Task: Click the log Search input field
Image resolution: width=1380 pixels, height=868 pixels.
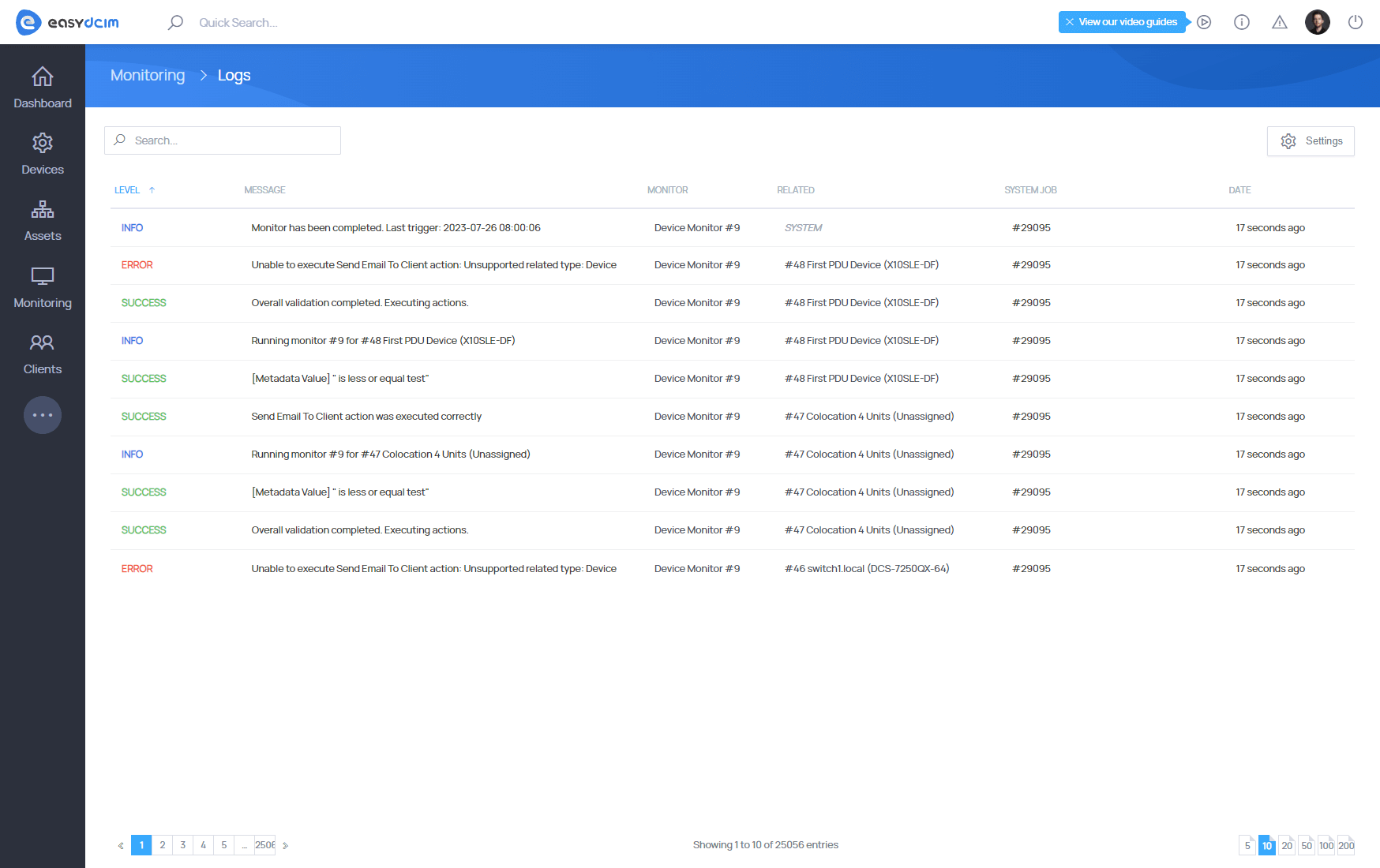Action: tap(222, 140)
